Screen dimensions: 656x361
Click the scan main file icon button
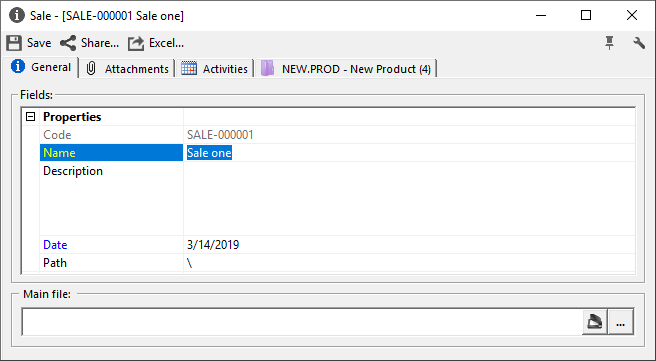point(594,322)
